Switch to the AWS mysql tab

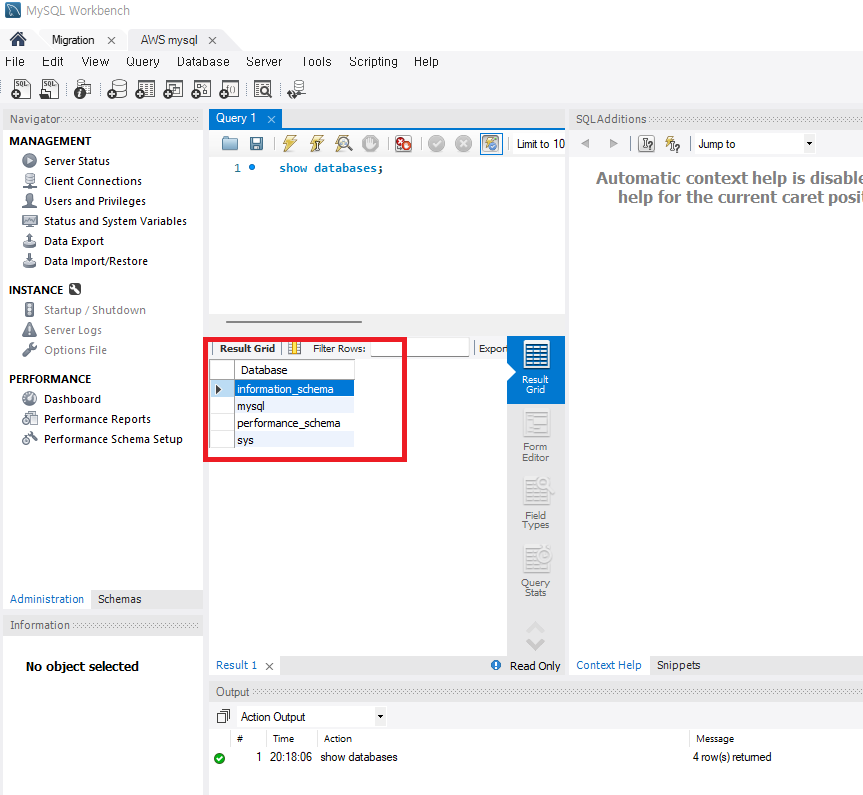pos(169,40)
